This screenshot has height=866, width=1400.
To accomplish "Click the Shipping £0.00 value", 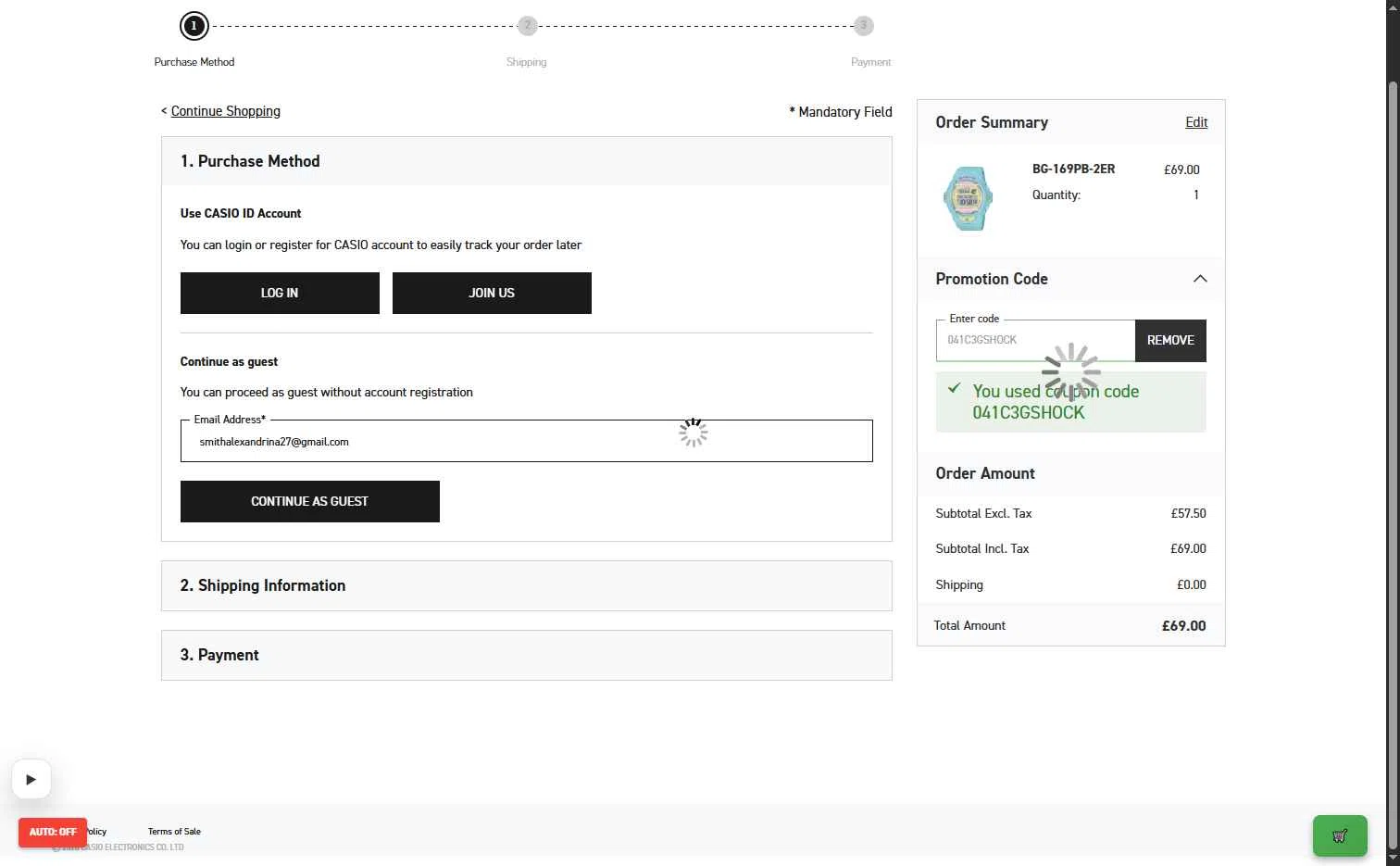I will pyautogui.click(x=1191, y=584).
